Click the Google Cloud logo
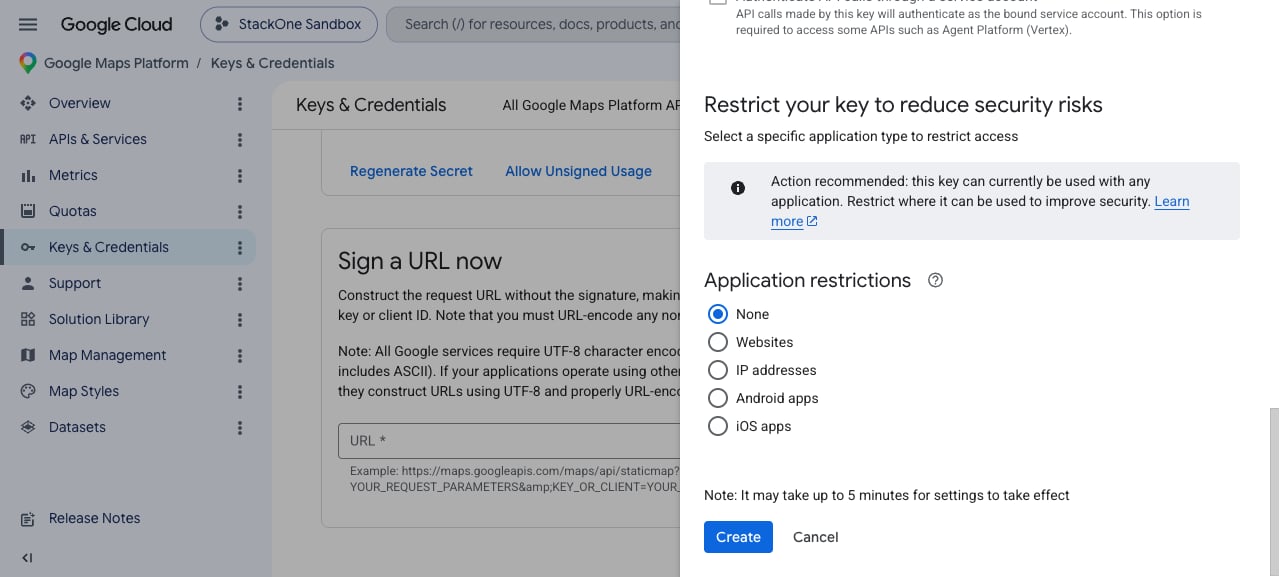Screen dimensions: 1280x577 [x=116, y=24]
